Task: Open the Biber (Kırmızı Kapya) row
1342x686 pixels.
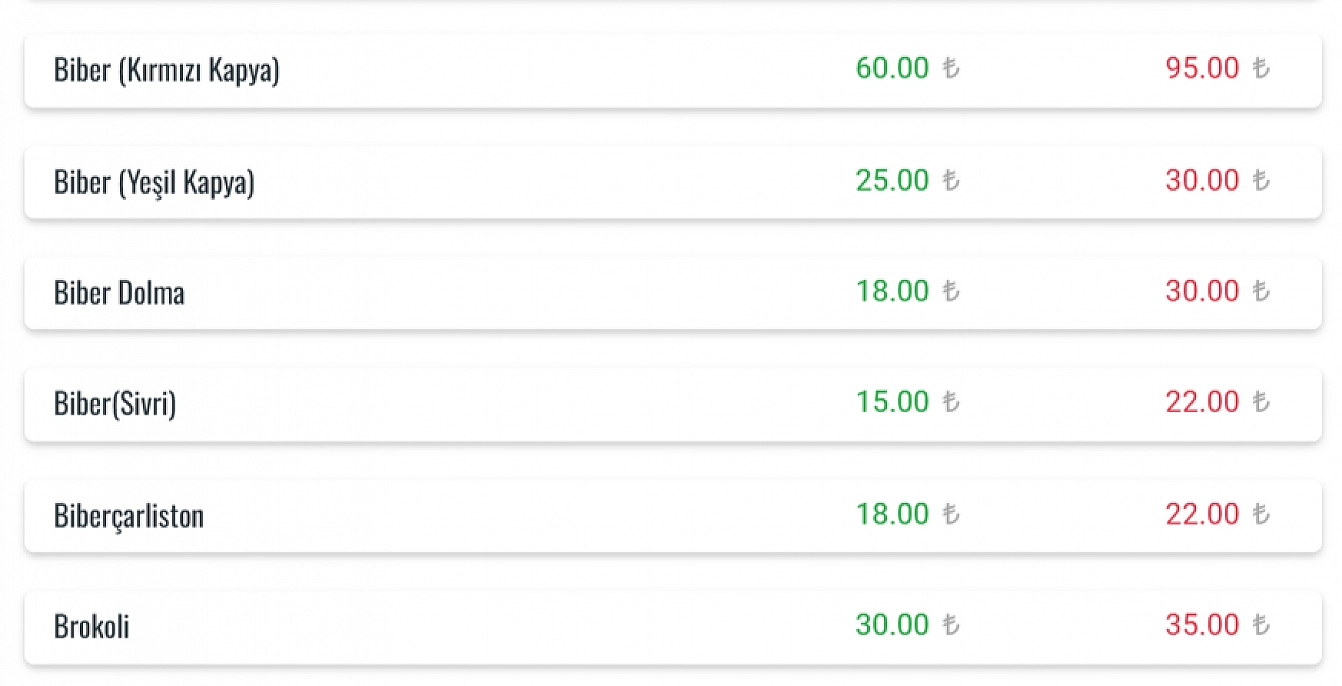Action: coord(672,71)
